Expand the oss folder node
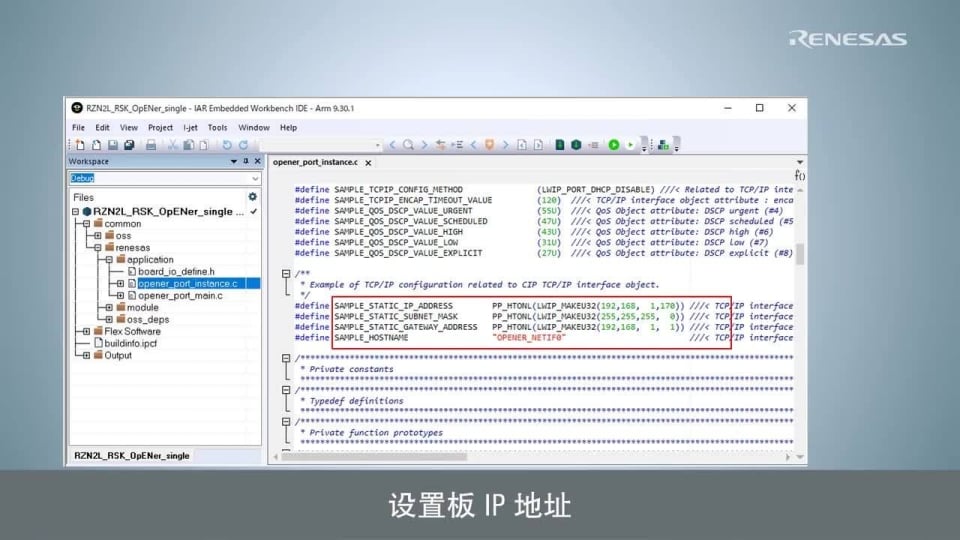 click(97, 235)
